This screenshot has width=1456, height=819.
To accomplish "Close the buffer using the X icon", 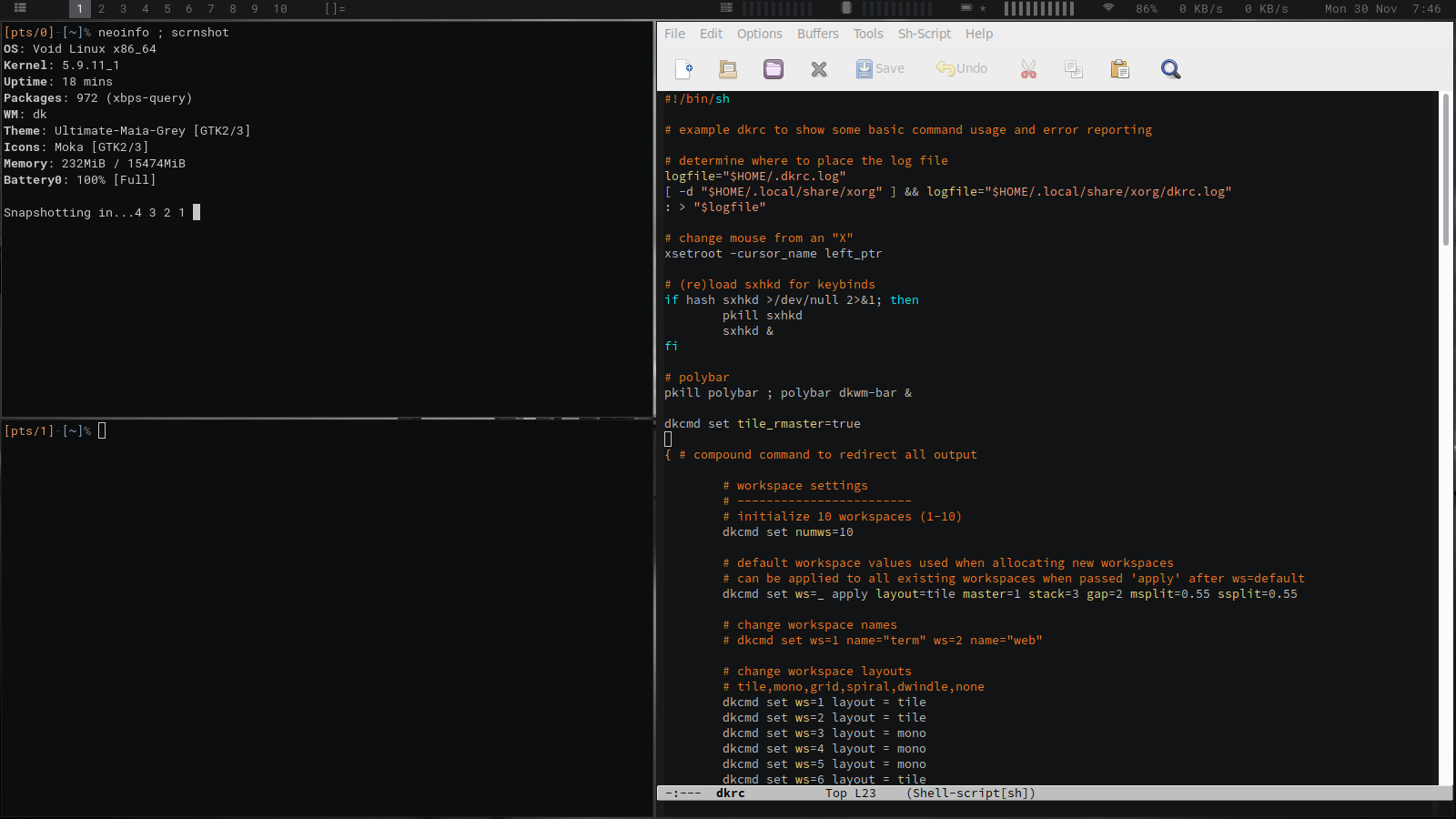I will [819, 69].
